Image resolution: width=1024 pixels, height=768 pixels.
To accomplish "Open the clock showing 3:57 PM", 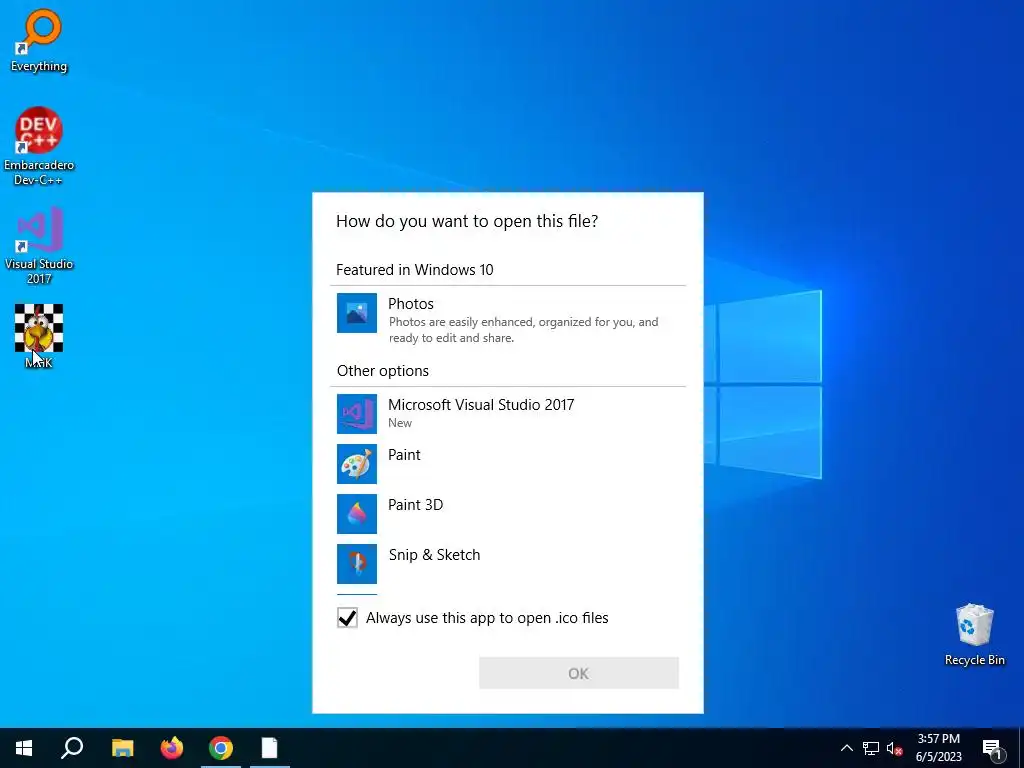I will [x=938, y=748].
